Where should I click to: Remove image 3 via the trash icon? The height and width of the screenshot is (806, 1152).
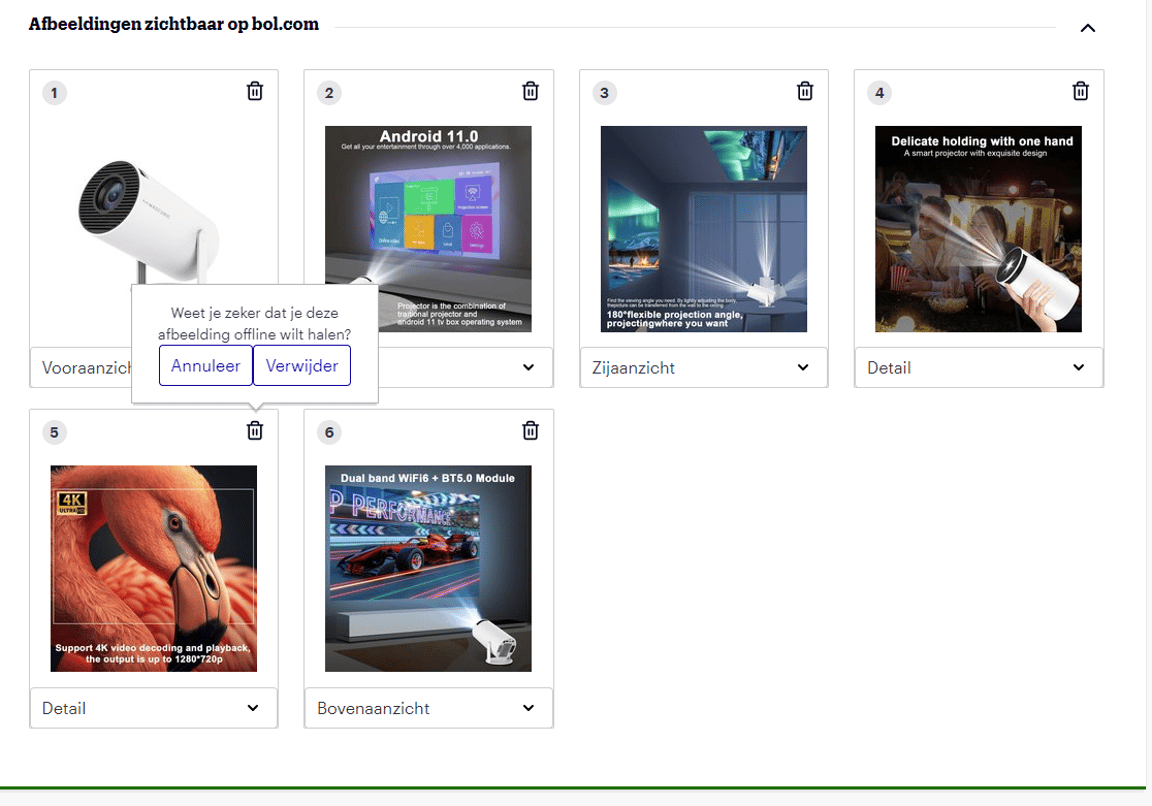(x=805, y=90)
